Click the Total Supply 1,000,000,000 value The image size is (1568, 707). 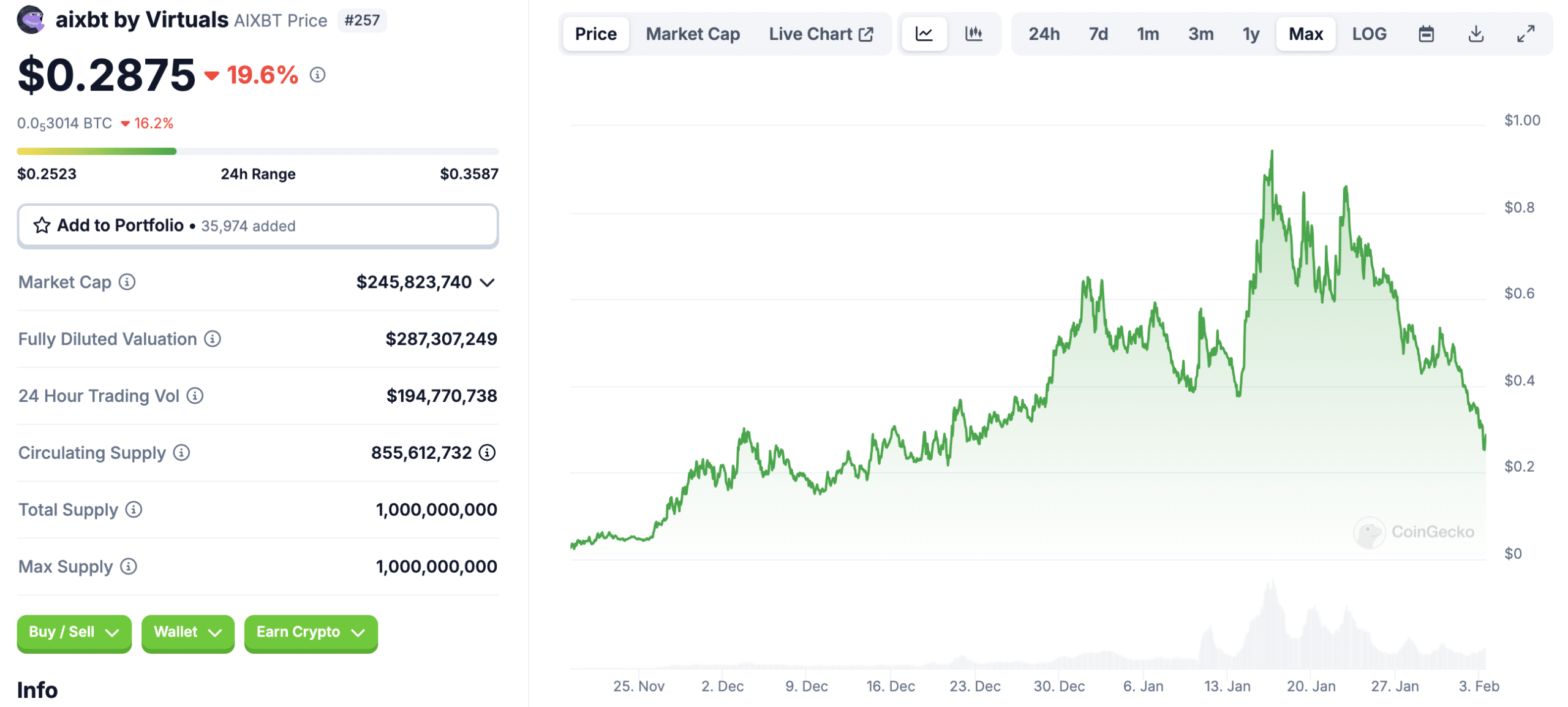436,510
